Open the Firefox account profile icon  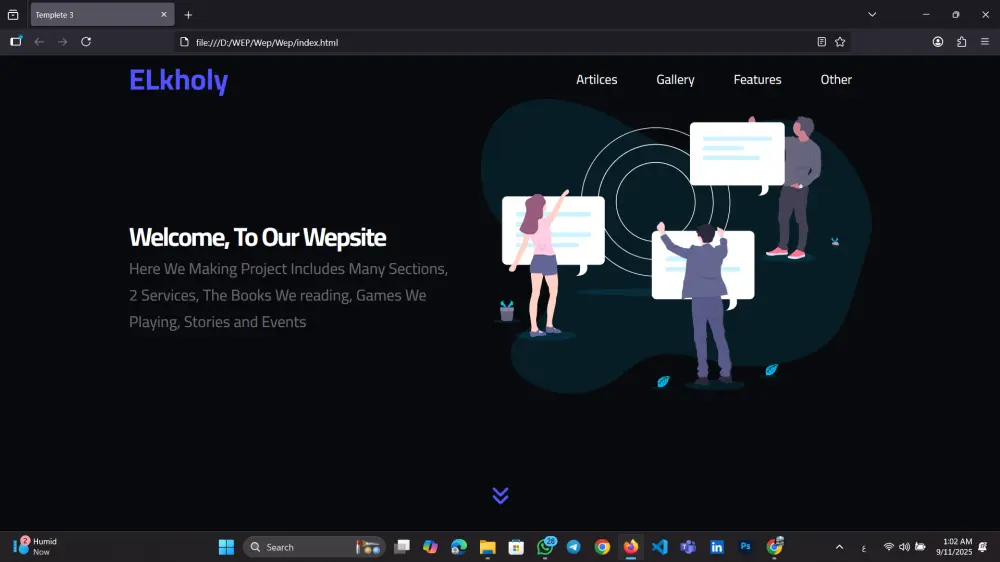coord(938,42)
